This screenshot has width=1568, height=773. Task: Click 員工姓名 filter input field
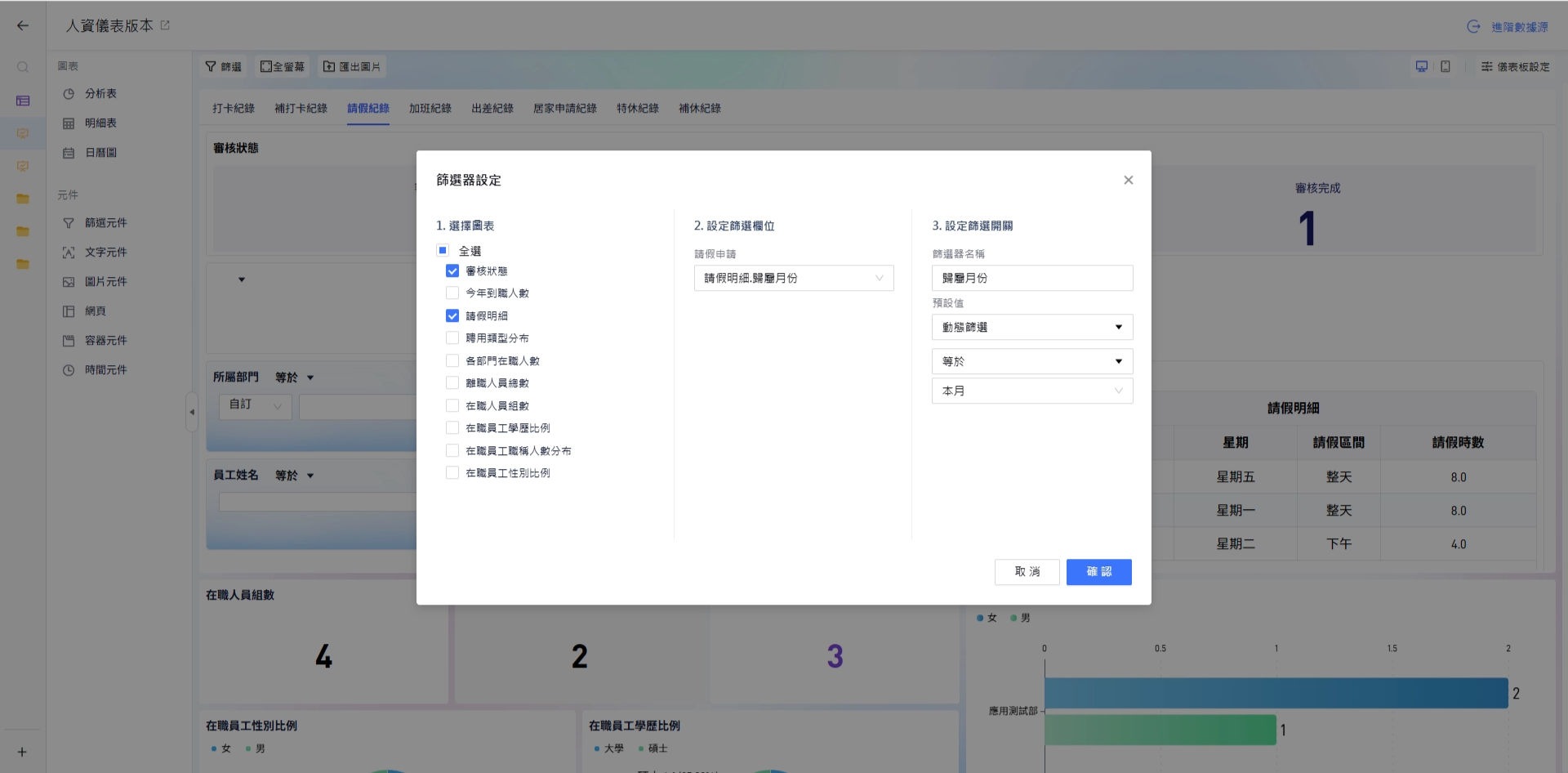(x=318, y=503)
